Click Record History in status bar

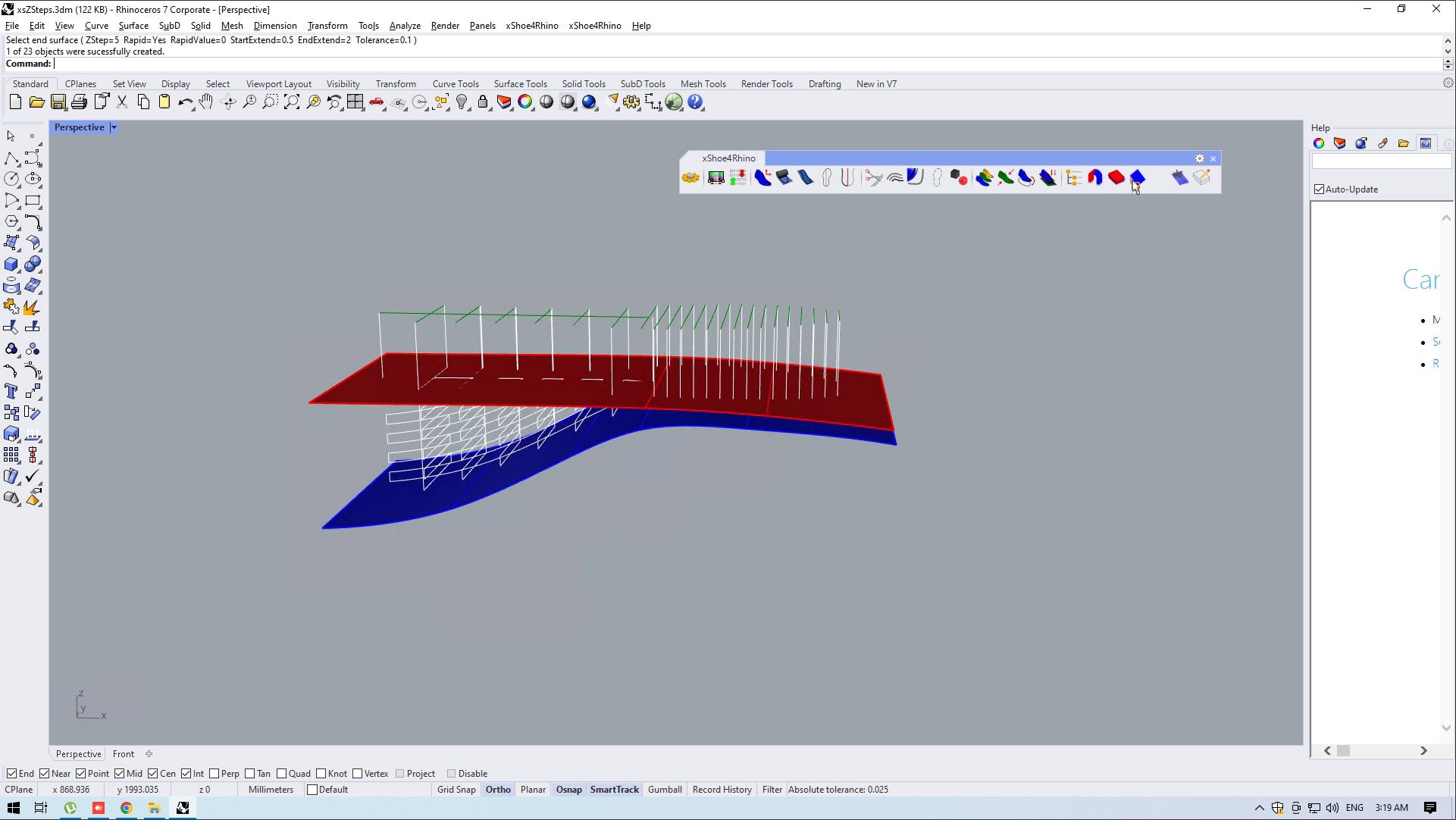(722, 790)
